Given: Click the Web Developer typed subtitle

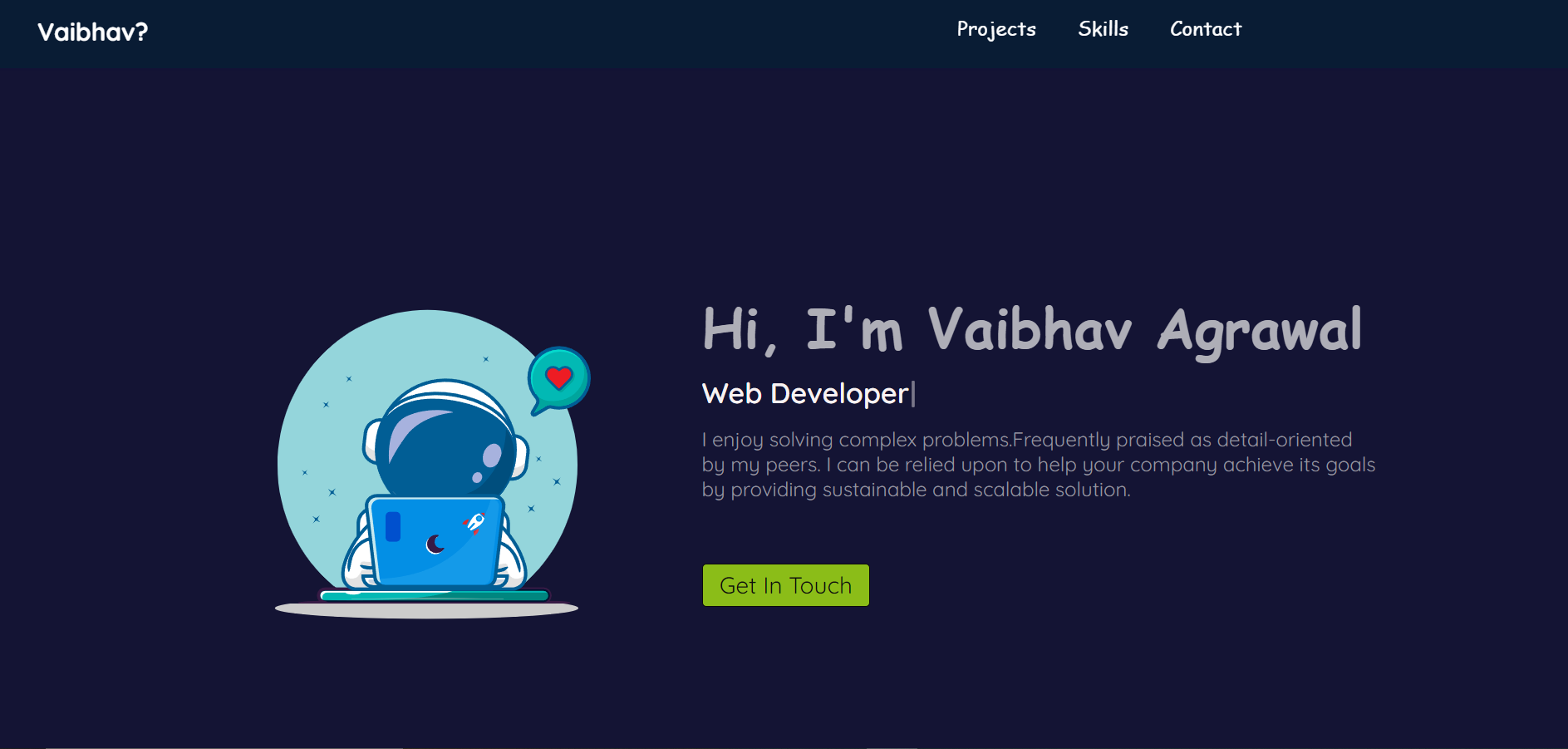Looking at the screenshot, I should tap(805, 393).
